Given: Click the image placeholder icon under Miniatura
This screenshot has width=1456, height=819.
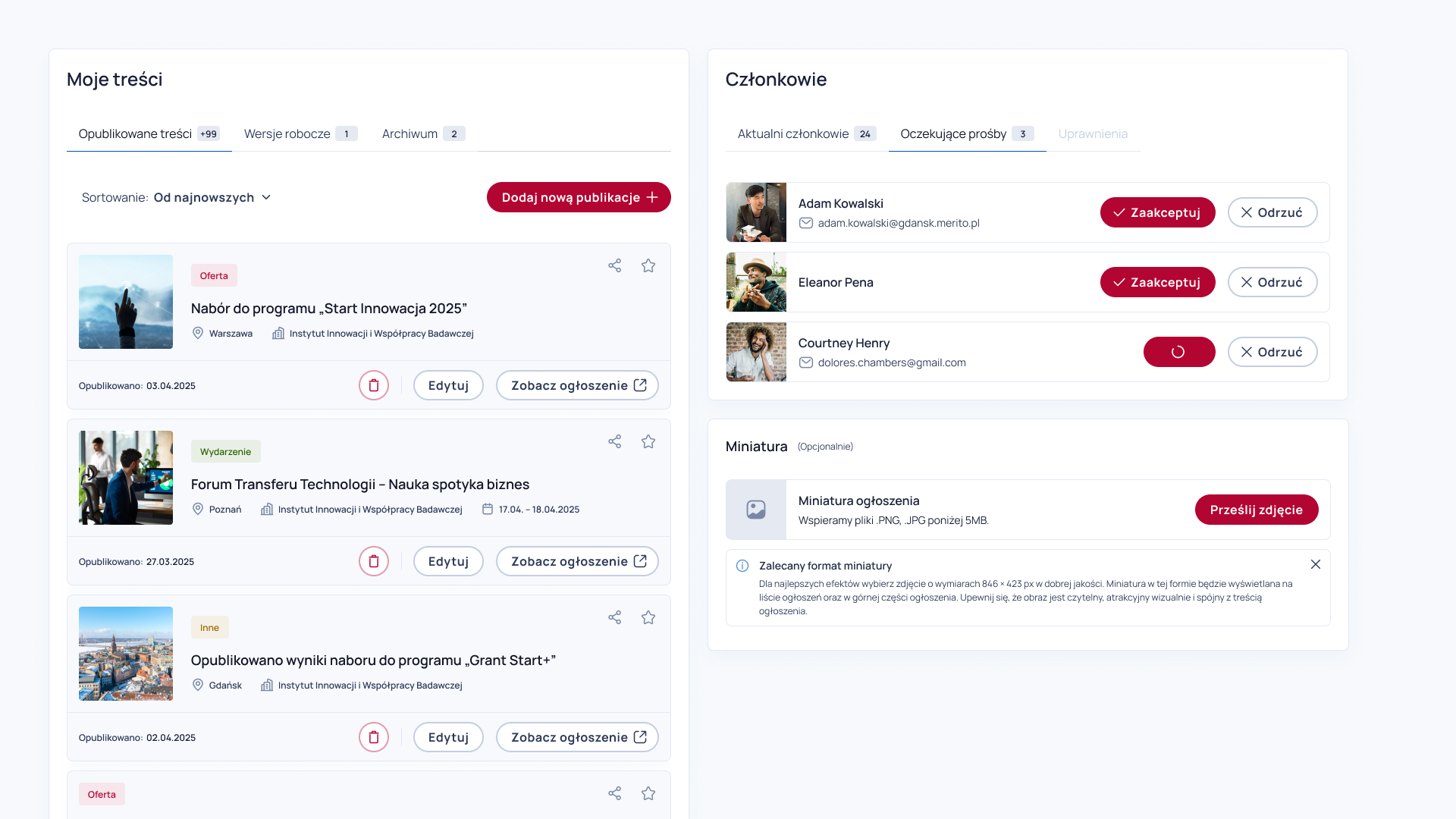Looking at the screenshot, I should [756, 510].
